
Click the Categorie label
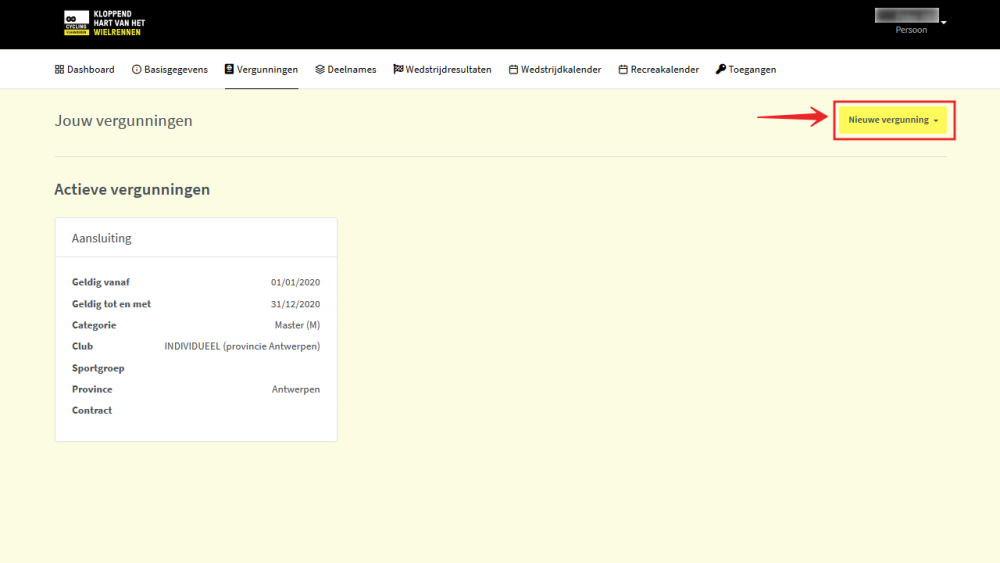(x=94, y=325)
